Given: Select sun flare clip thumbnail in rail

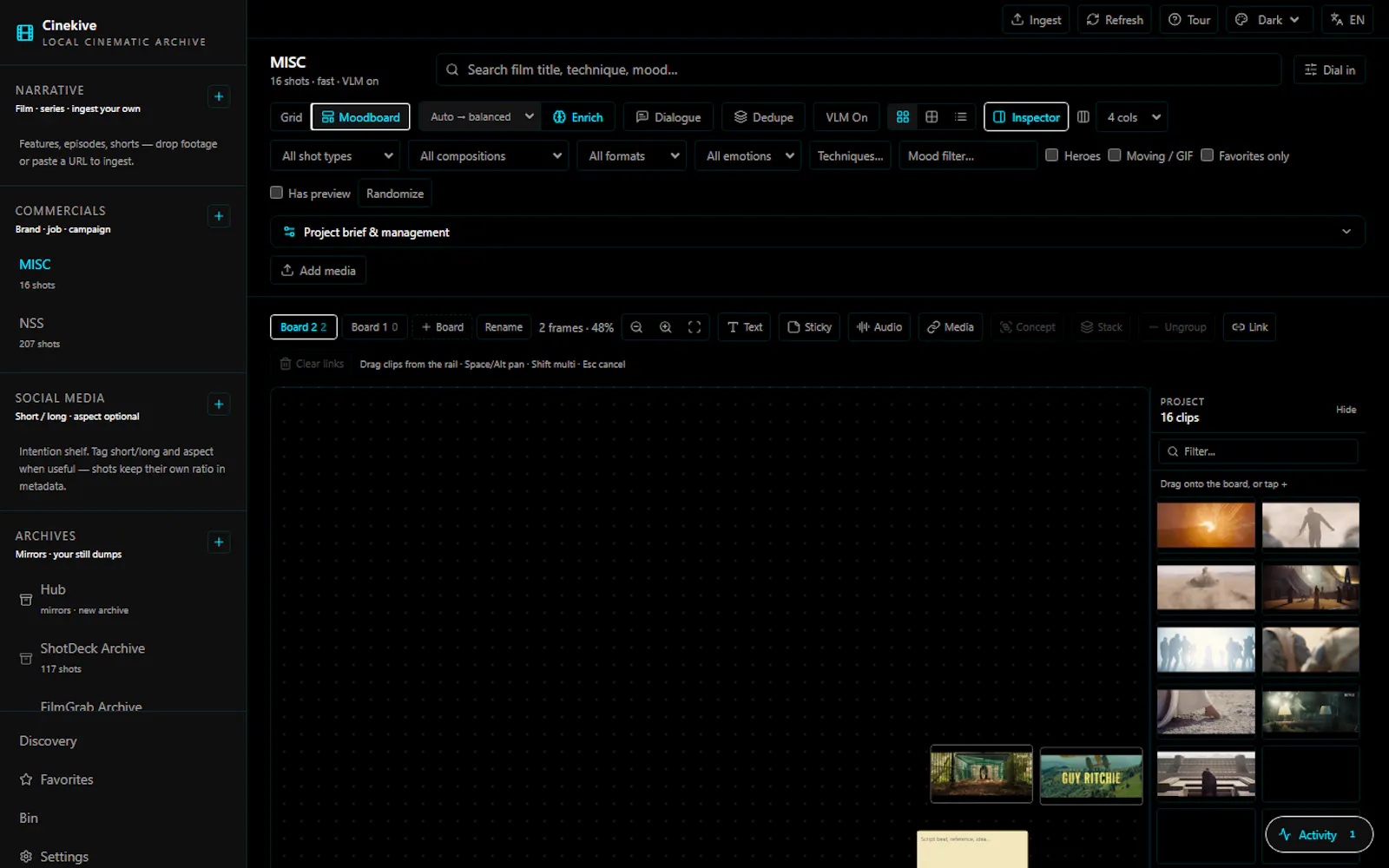Looking at the screenshot, I should pos(1206,525).
